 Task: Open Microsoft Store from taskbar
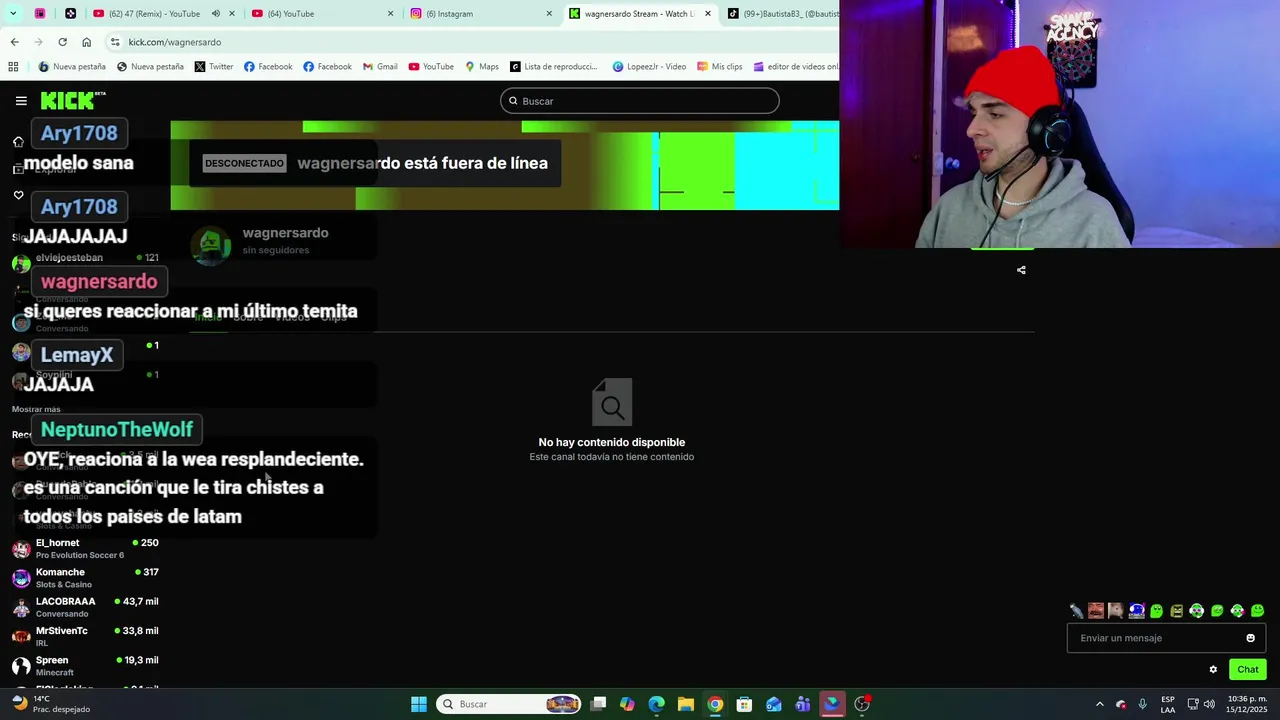(x=744, y=704)
